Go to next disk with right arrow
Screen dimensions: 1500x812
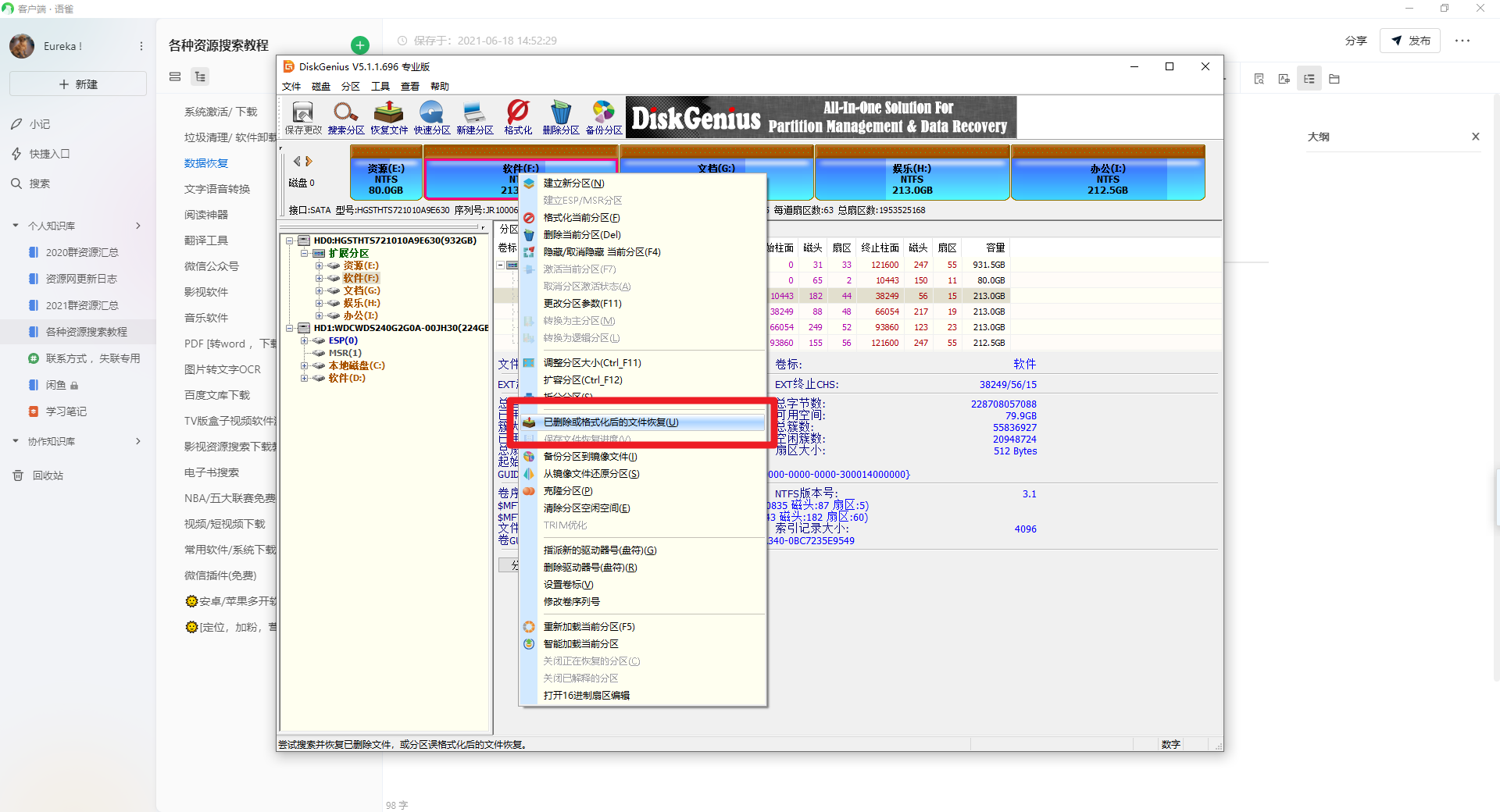(x=309, y=162)
